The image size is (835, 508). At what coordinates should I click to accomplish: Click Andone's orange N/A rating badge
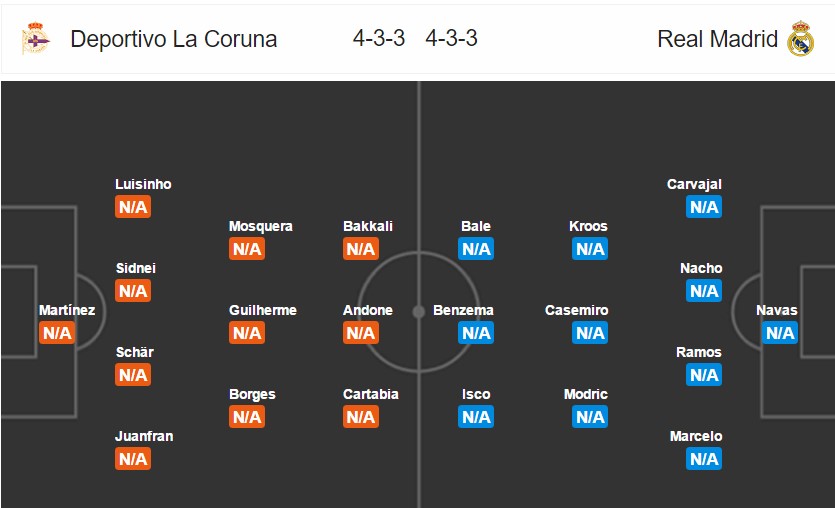[x=361, y=333]
